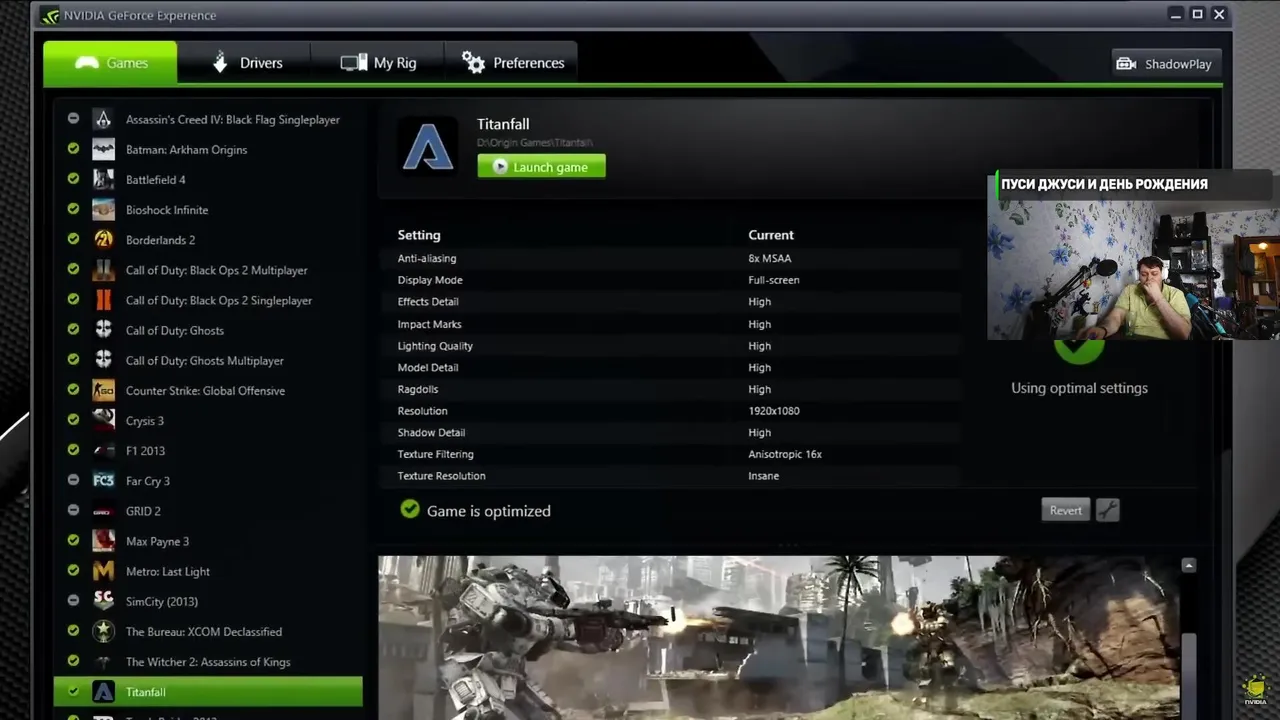Click the Batman: Arkham Origins game icon
The image size is (1280, 720).
103,149
